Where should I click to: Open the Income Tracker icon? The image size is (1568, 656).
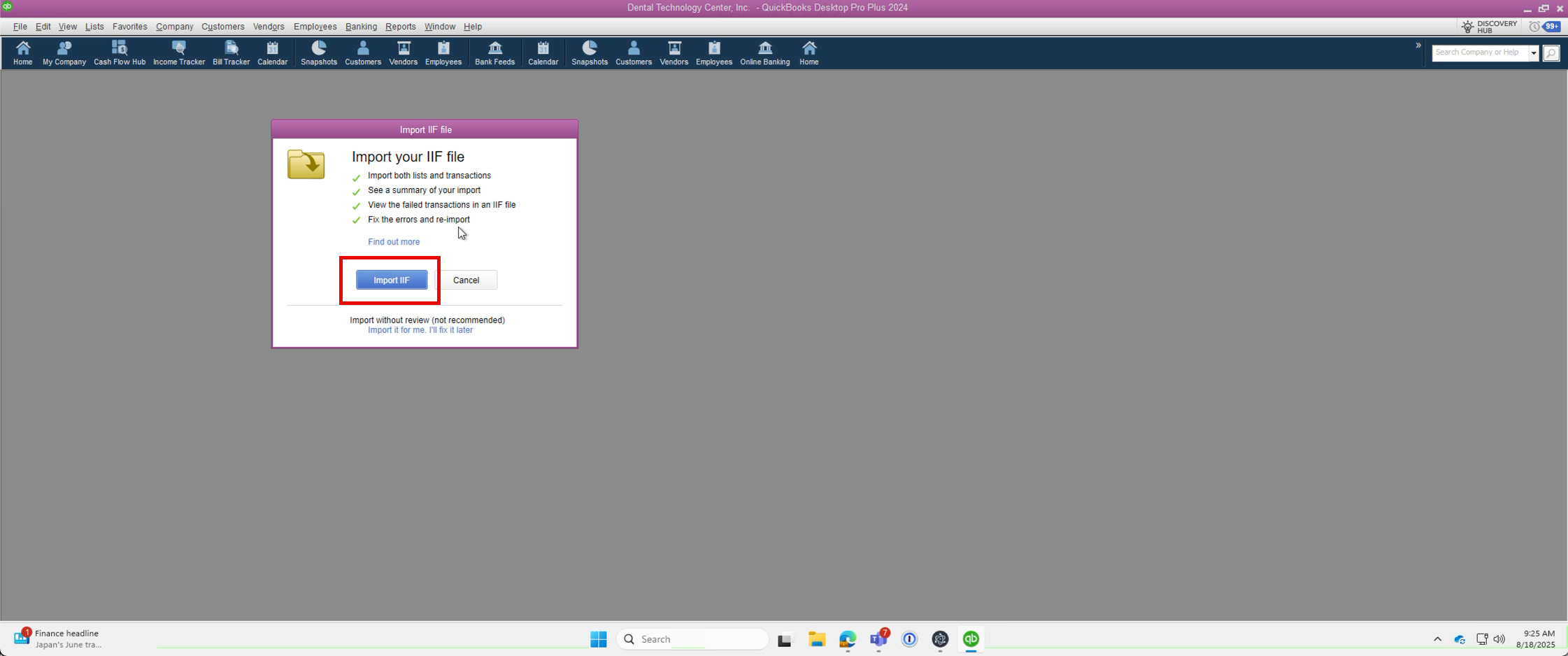click(179, 53)
